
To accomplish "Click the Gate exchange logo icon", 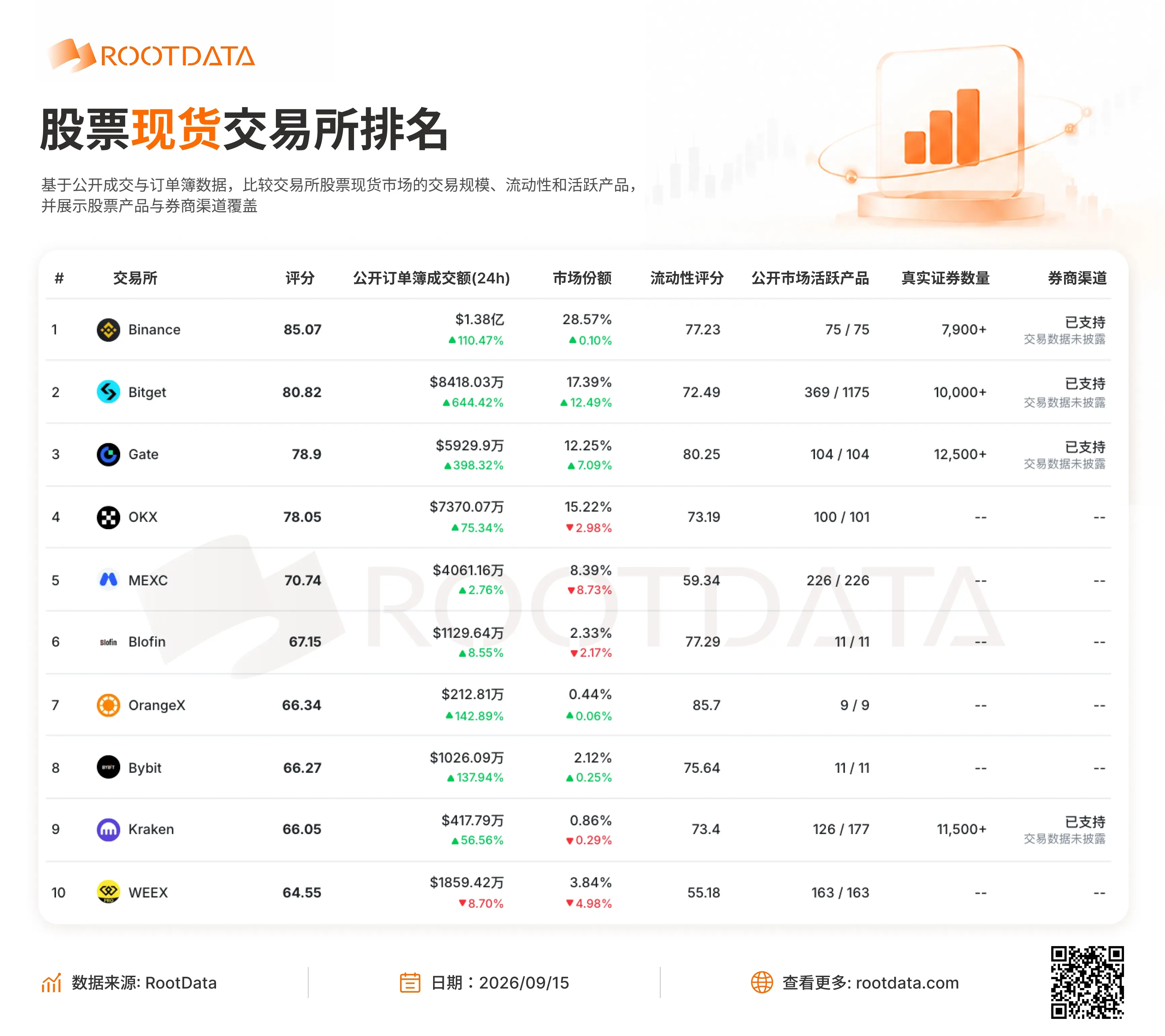I will pos(108,454).
